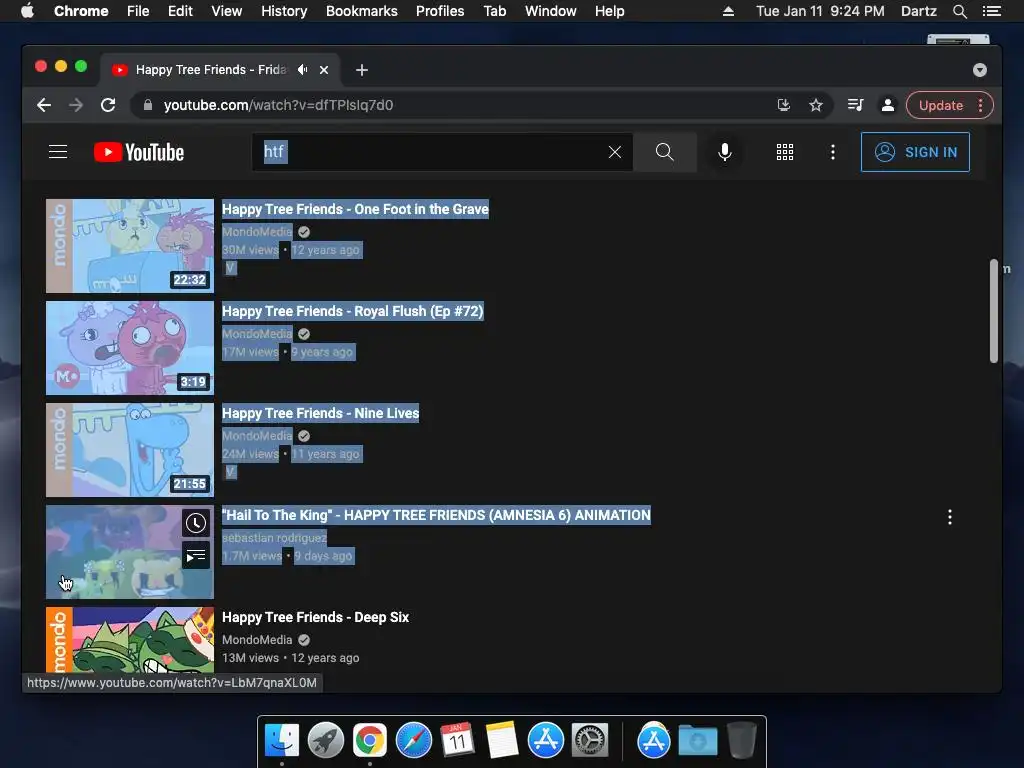1024x768 pixels.
Task: Open the View menu
Action: click(x=227, y=11)
